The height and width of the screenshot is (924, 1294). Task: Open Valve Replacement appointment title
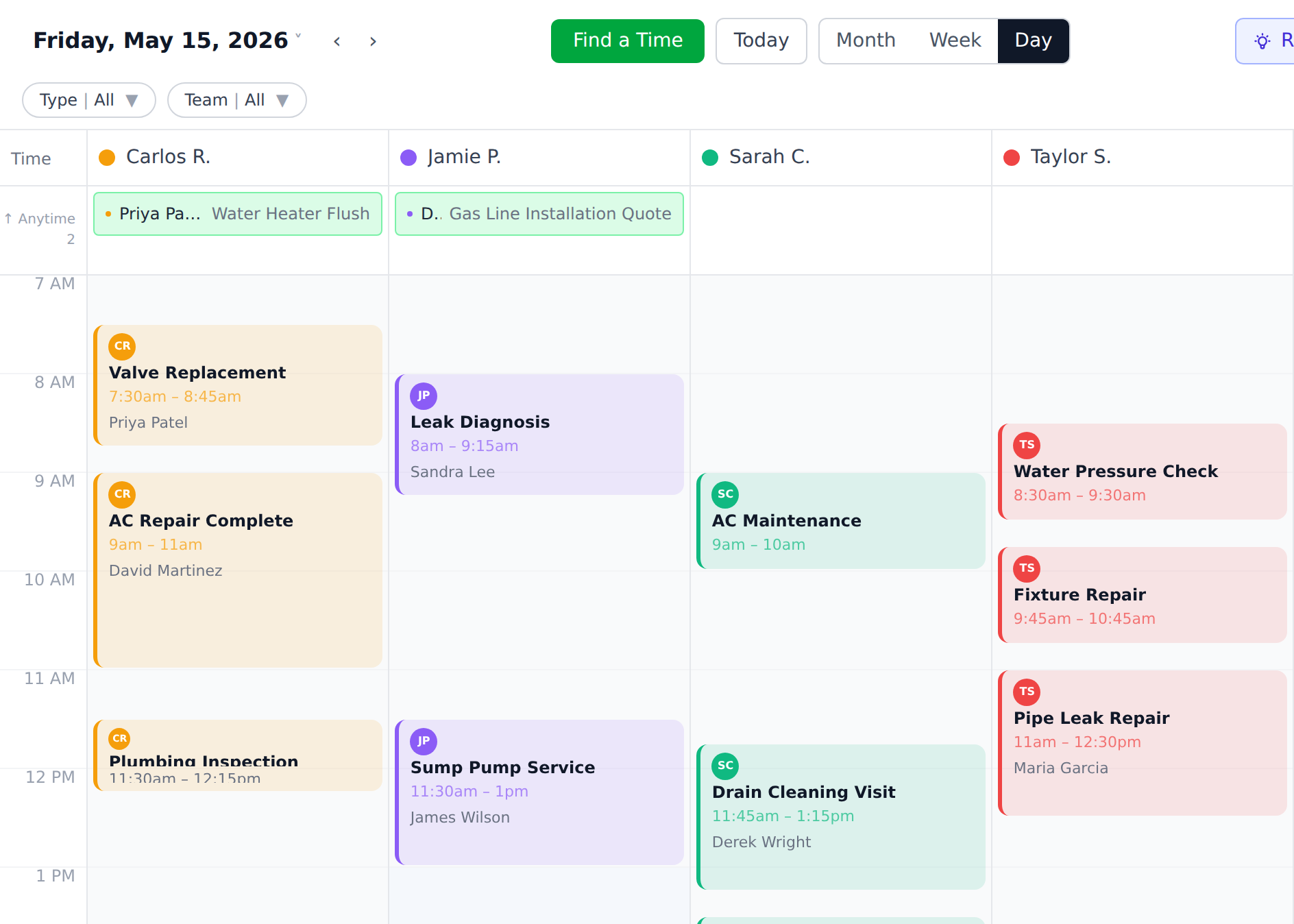pos(197,372)
